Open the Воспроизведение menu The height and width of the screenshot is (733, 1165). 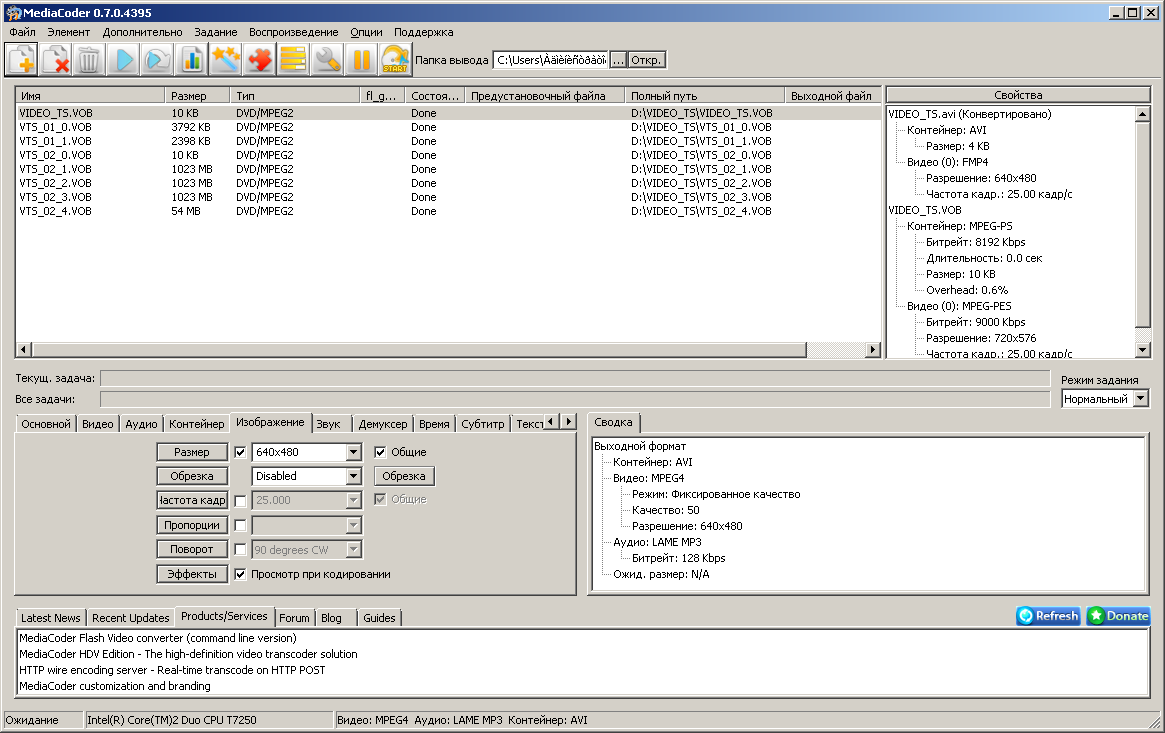pos(293,32)
